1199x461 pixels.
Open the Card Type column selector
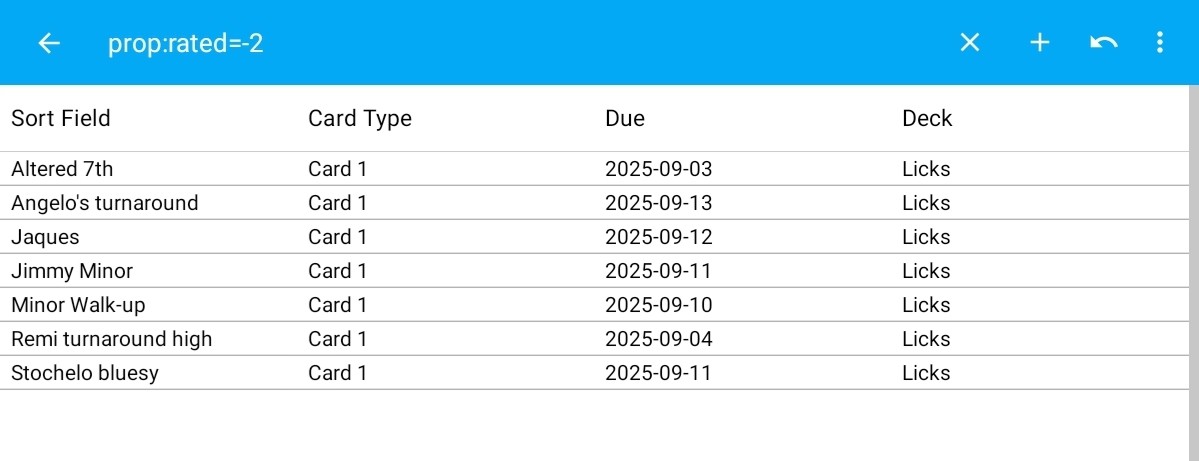click(360, 118)
